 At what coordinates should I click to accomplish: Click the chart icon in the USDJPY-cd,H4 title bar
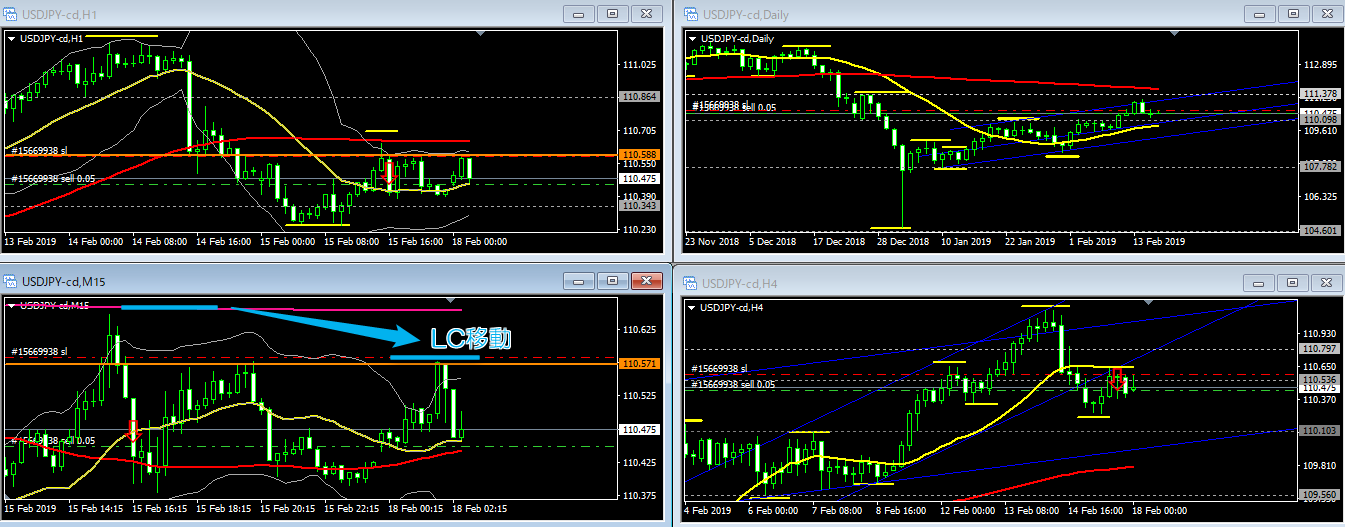[x=690, y=283]
